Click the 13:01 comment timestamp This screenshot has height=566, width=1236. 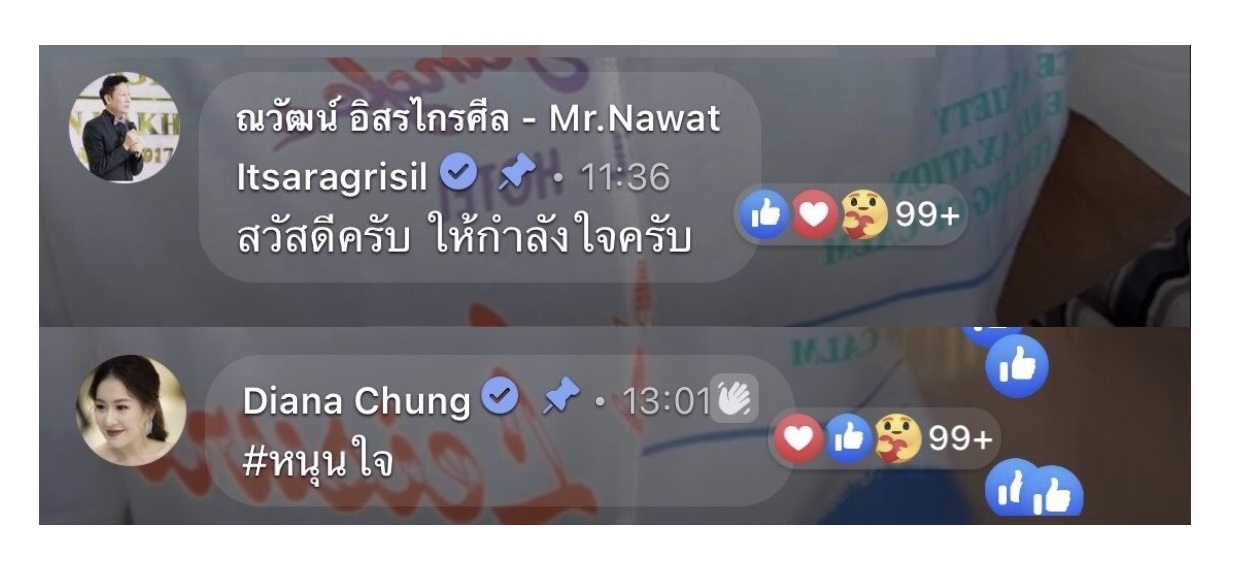click(x=666, y=401)
